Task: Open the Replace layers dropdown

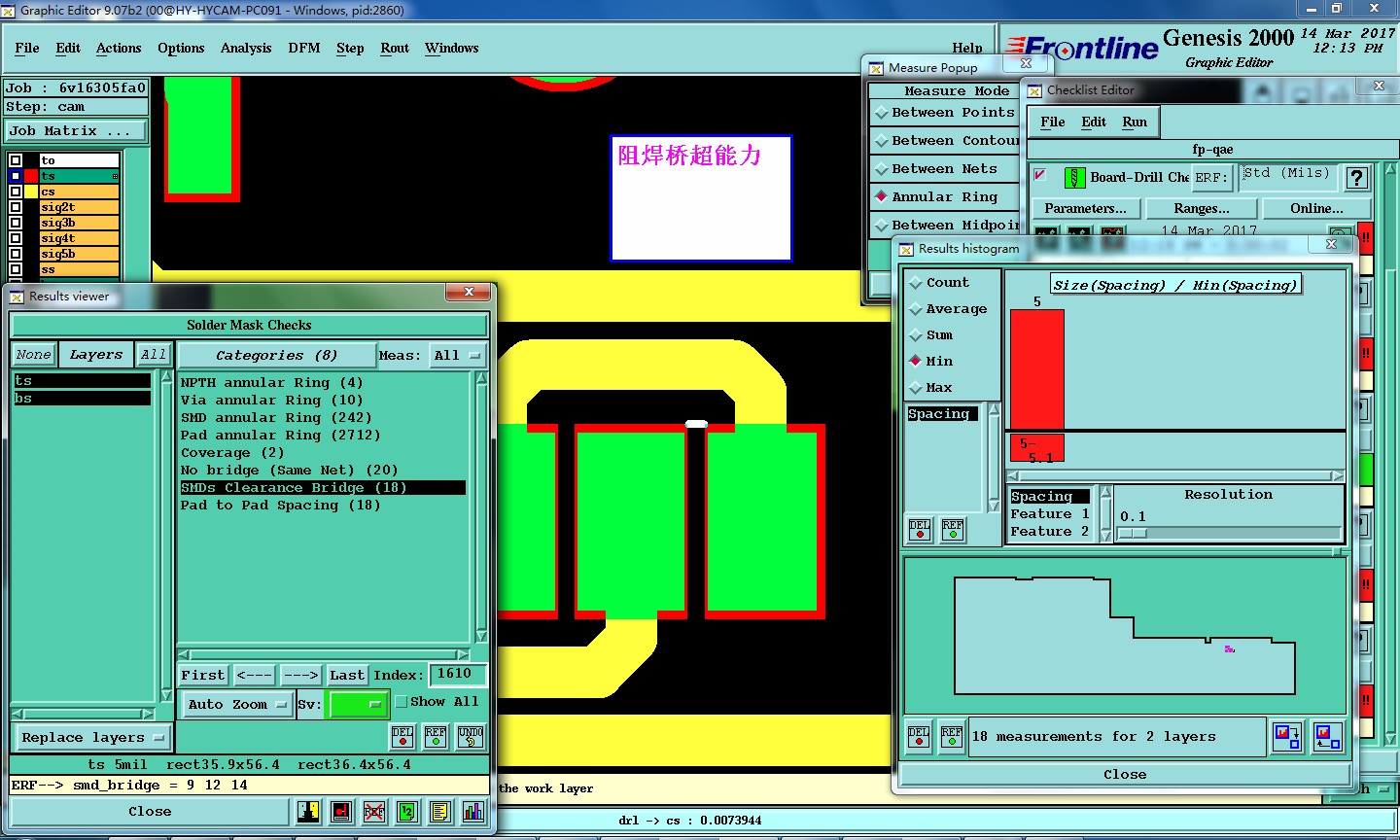Action: point(92,738)
